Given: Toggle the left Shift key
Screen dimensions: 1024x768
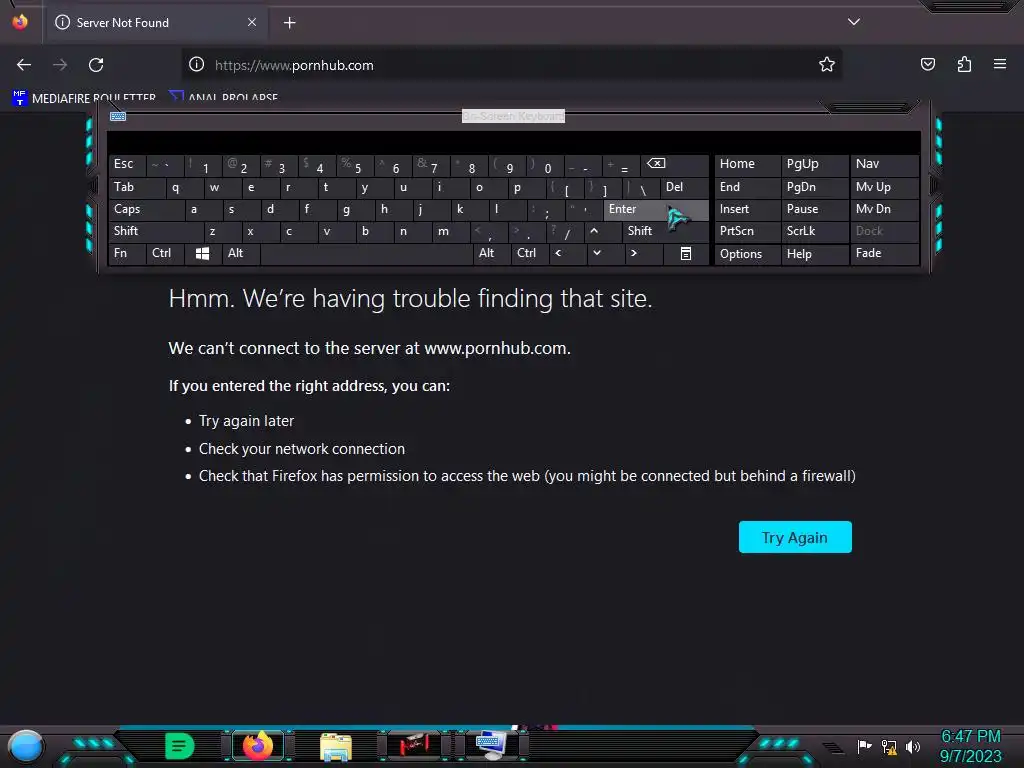Looking at the screenshot, I should pyautogui.click(x=155, y=231).
